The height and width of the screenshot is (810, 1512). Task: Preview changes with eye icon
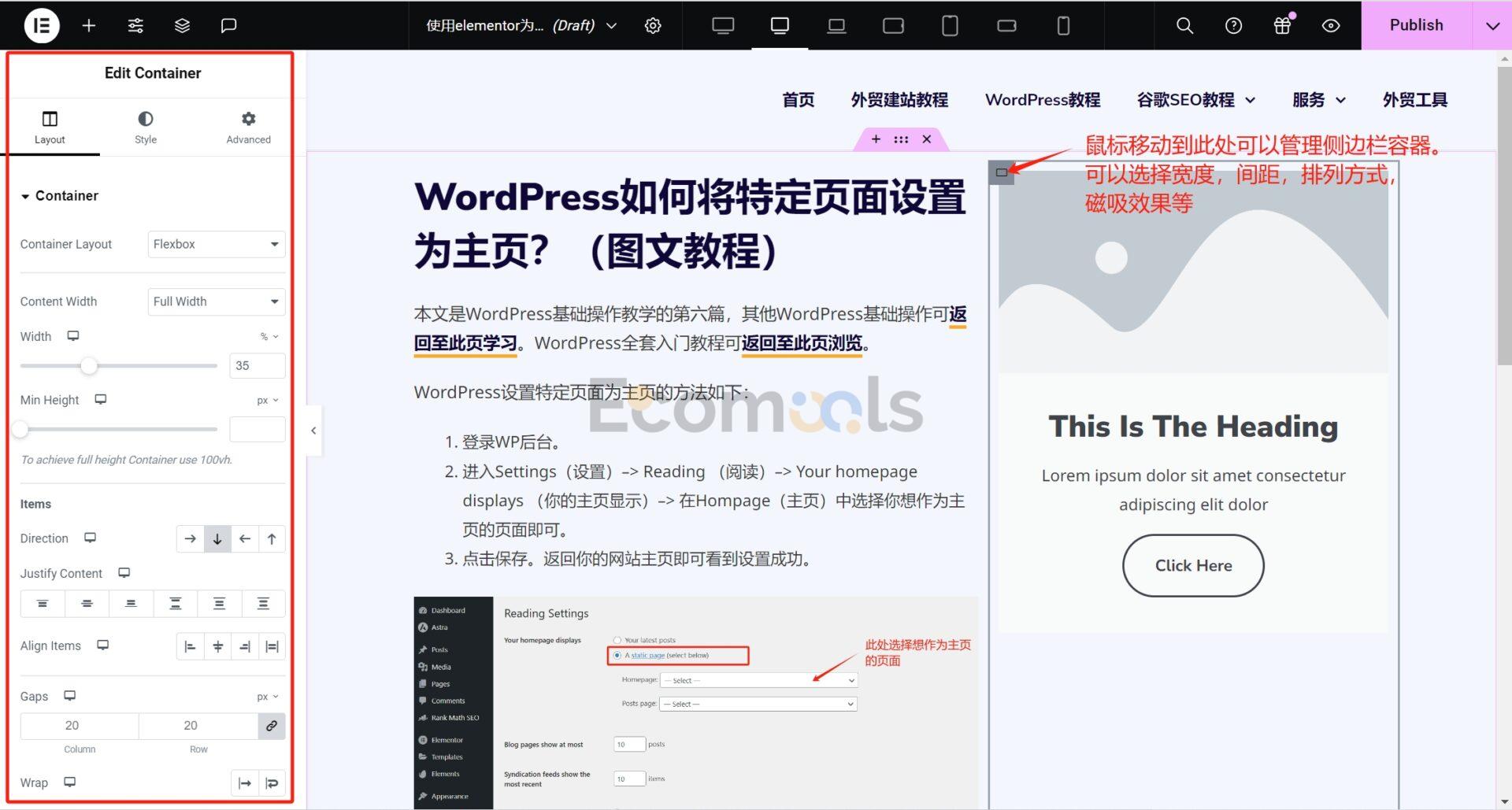point(1331,25)
